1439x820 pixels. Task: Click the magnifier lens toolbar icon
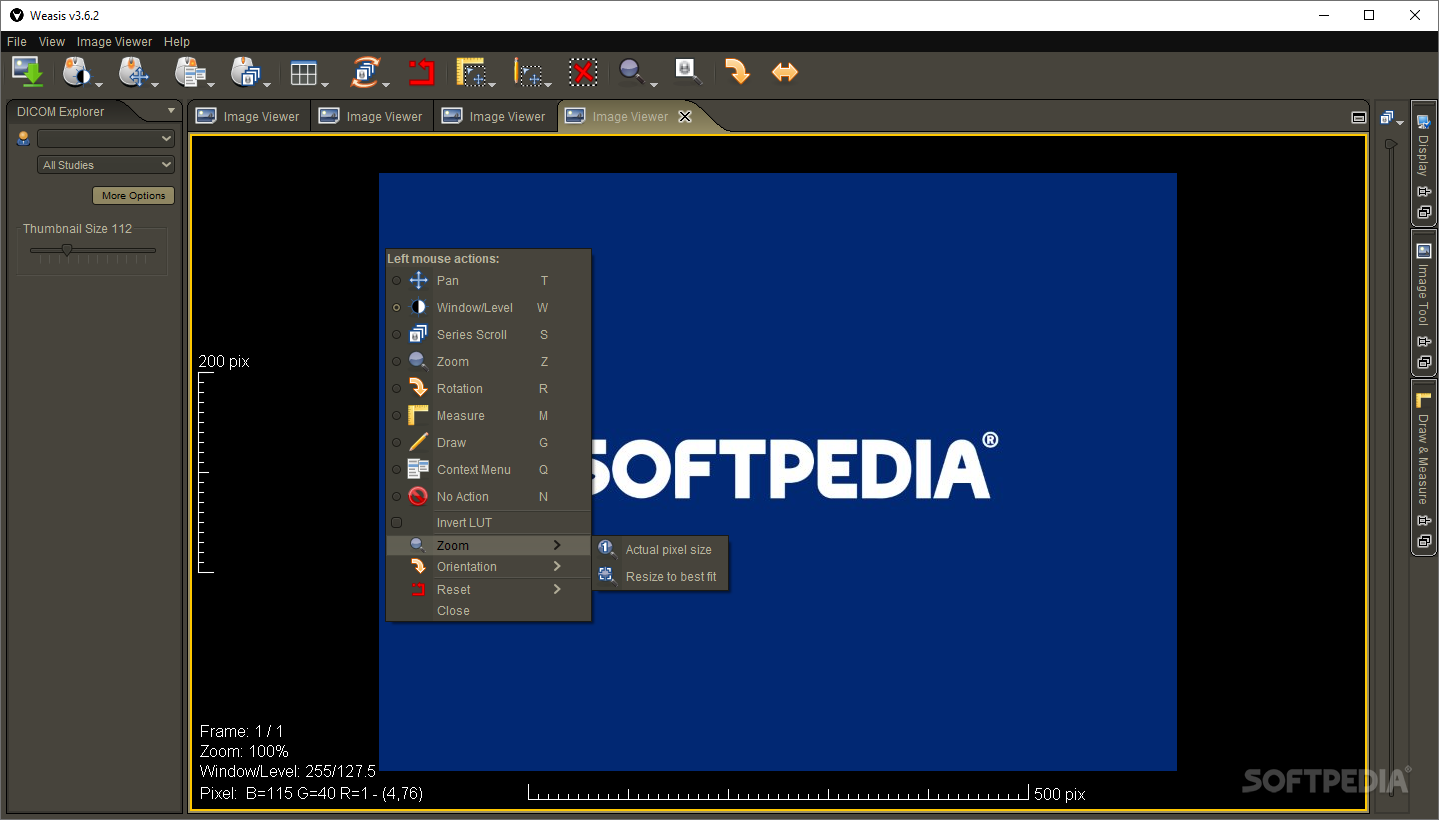pos(688,70)
